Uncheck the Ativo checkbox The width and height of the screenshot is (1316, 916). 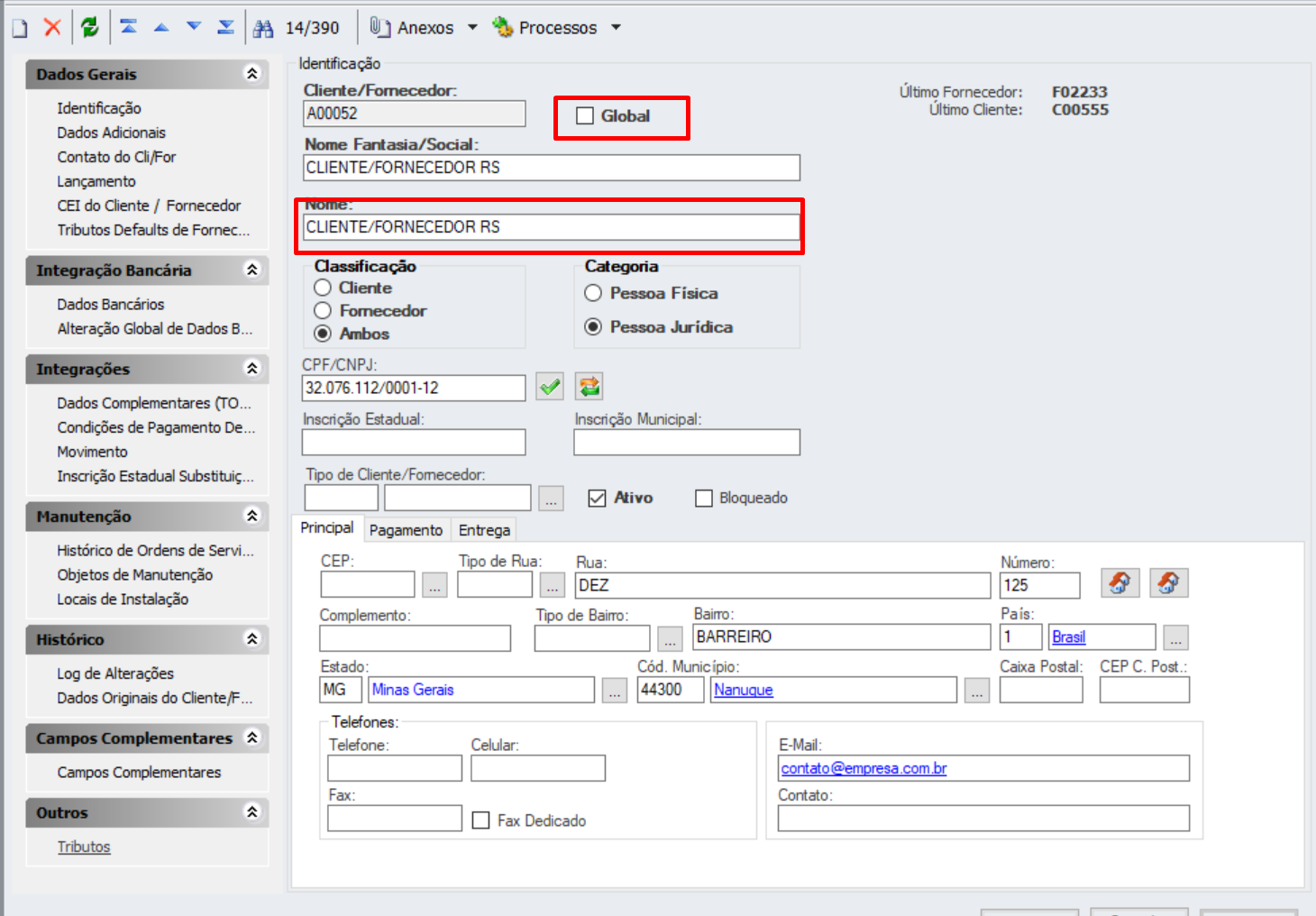click(x=597, y=499)
